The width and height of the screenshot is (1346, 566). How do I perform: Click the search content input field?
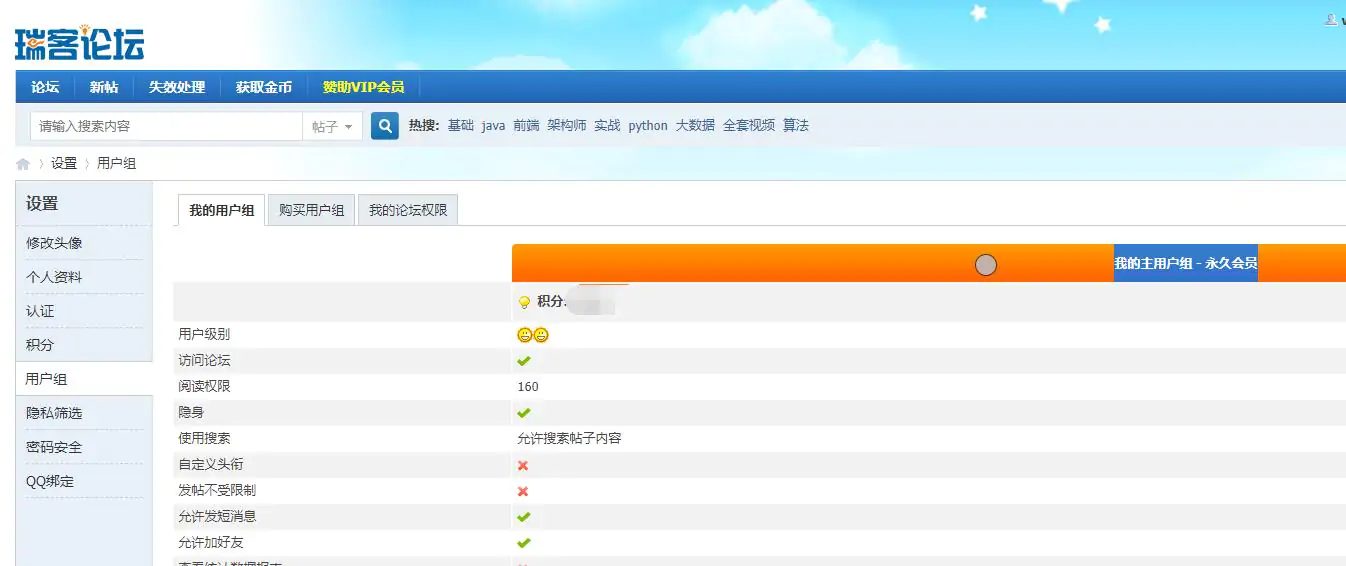click(166, 126)
